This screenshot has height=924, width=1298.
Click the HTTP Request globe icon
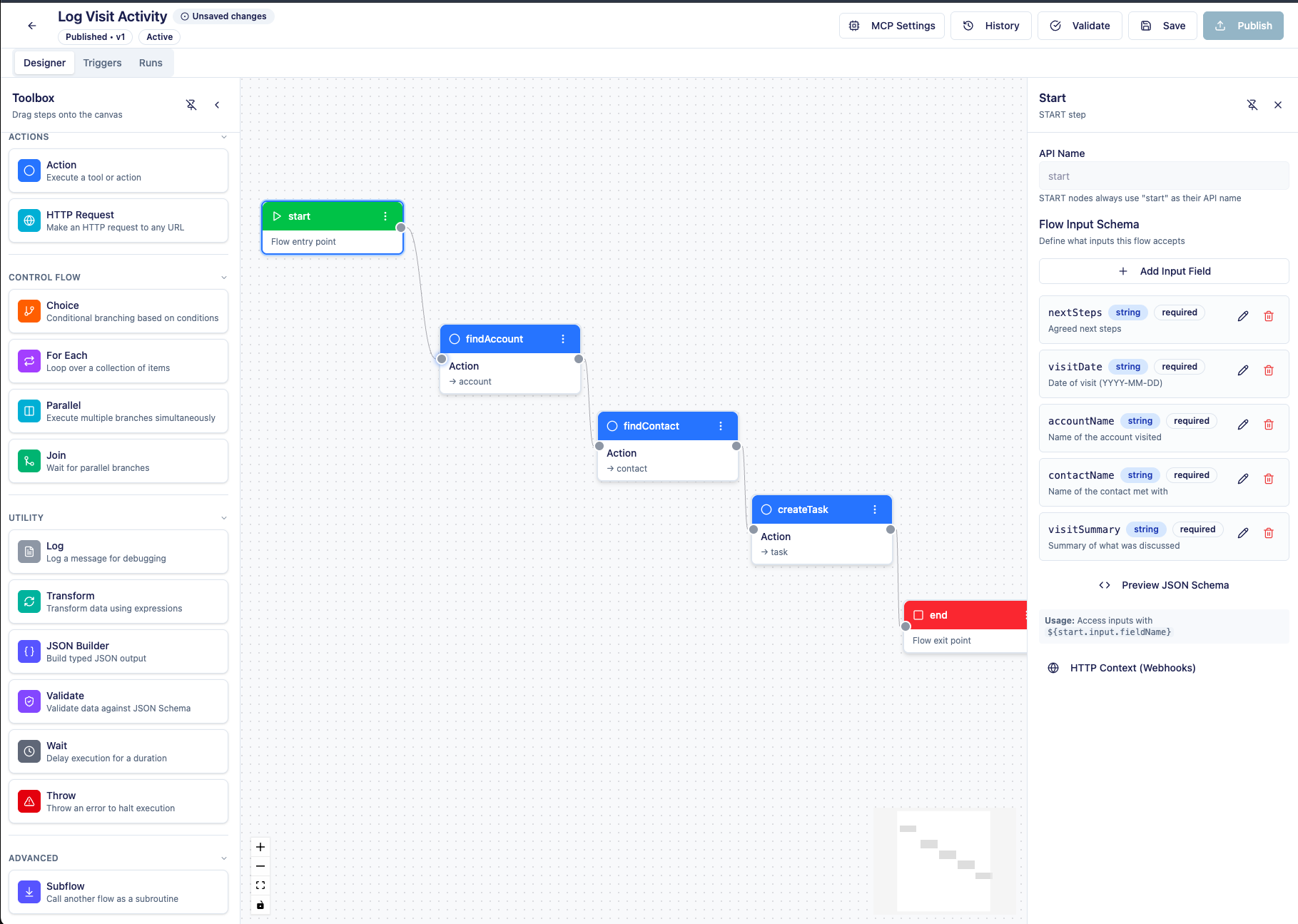(29, 220)
